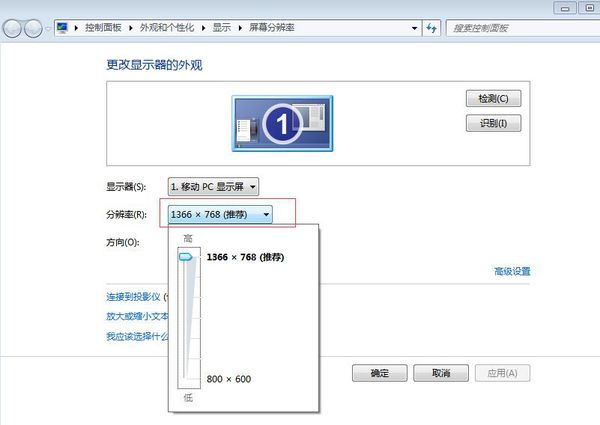Click the refresh icon beside address bar
Screen dimensions: 600x425
[x=432, y=29]
